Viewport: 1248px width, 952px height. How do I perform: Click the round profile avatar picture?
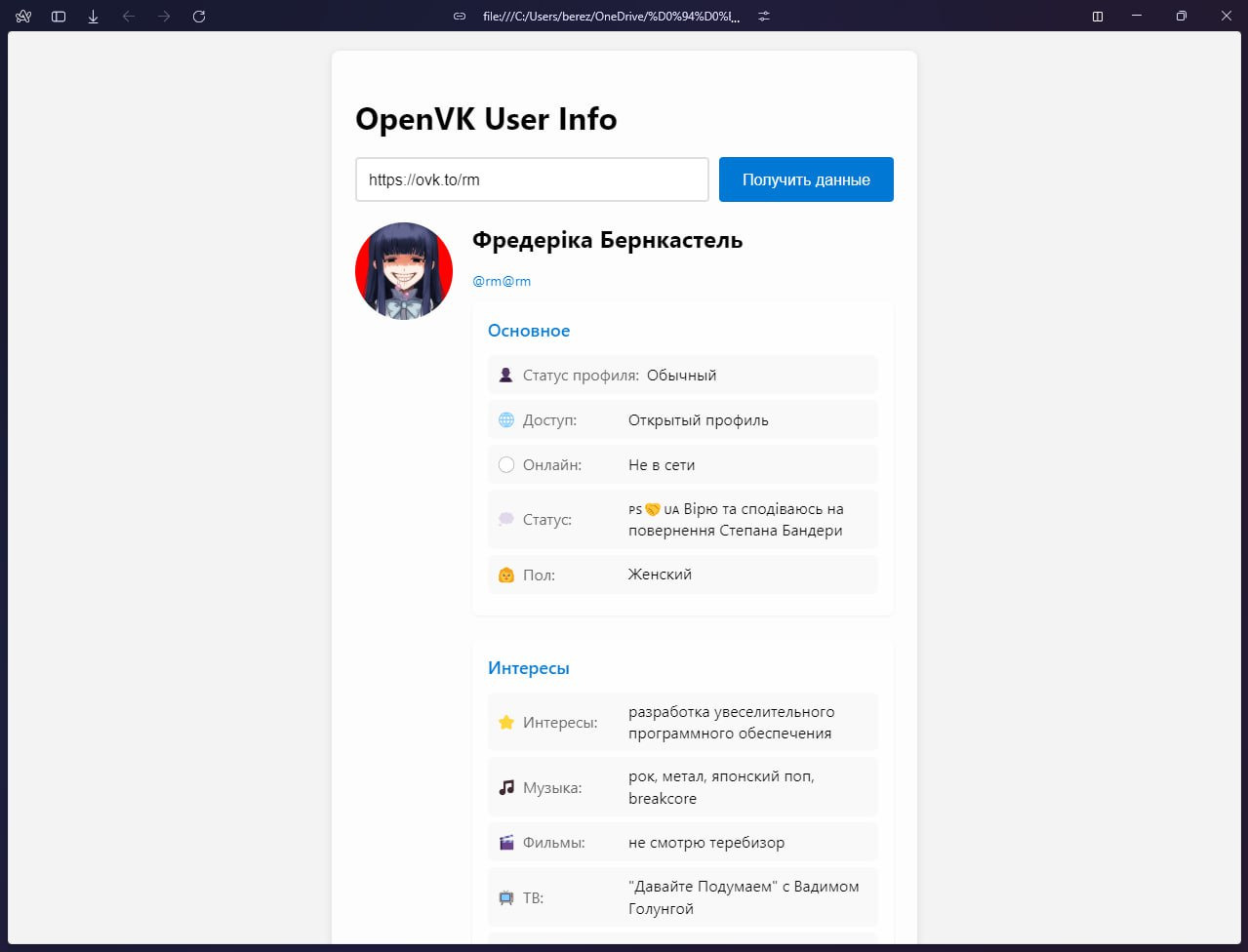click(404, 271)
